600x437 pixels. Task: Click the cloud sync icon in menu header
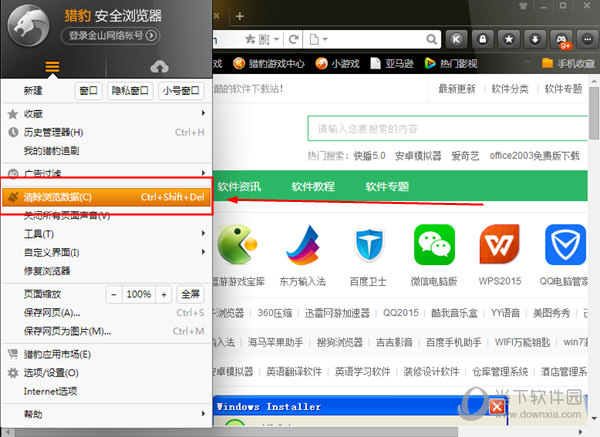coord(159,66)
